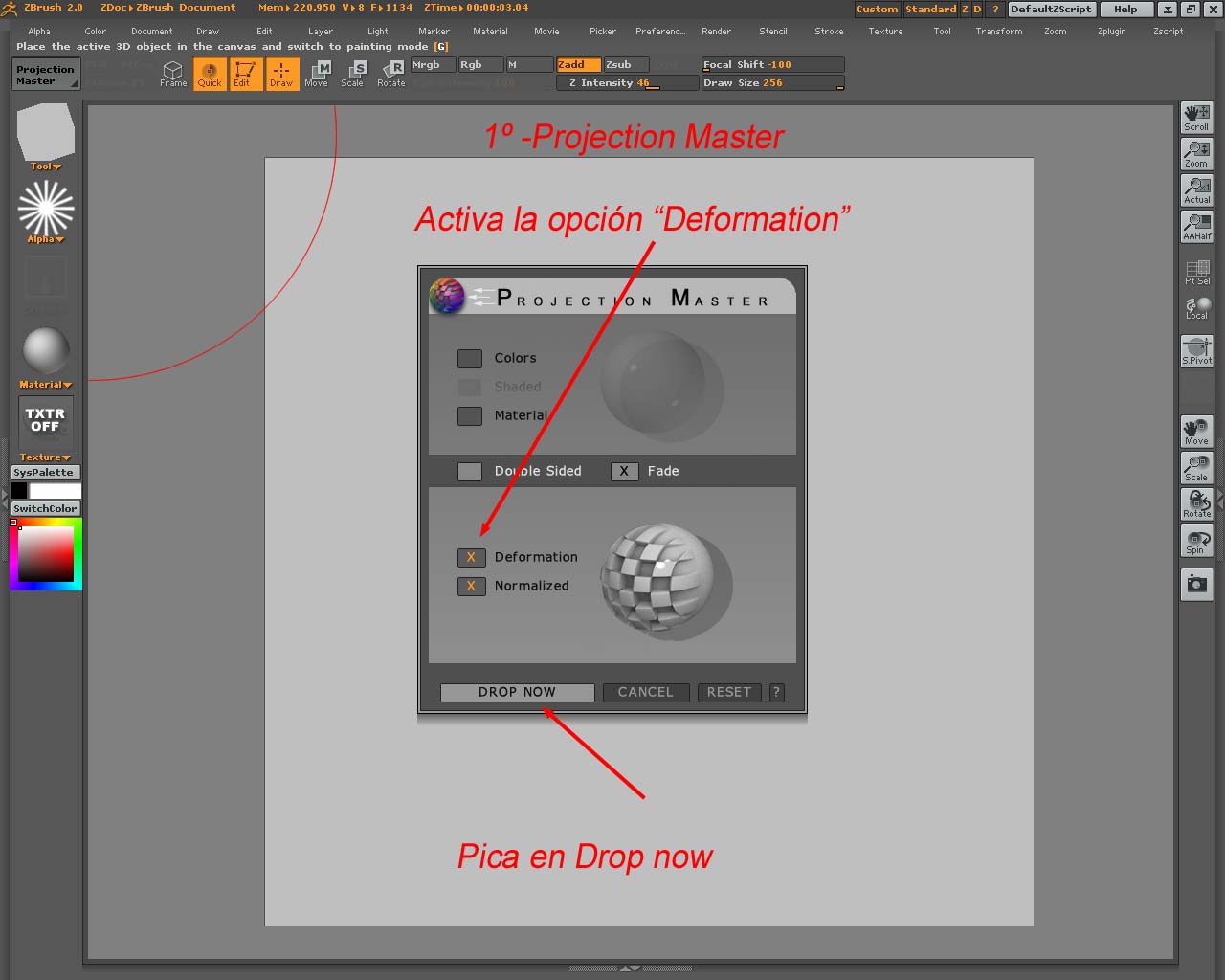Screen dimensions: 1225x980
Task: Toggle the Edit mode button
Action: pos(245,74)
